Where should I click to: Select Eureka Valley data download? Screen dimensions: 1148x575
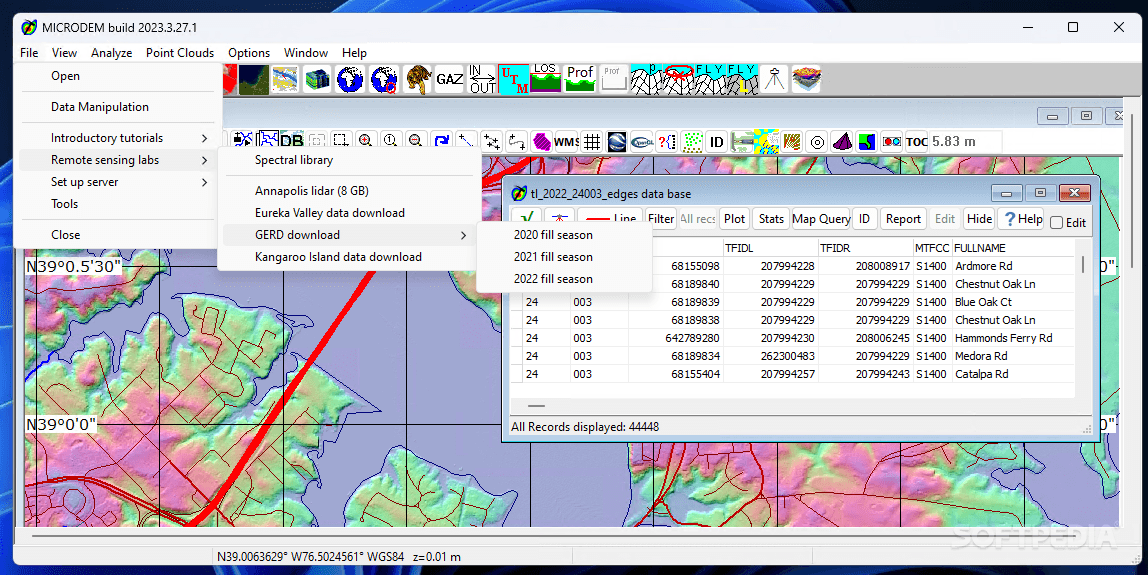point(350,212)
